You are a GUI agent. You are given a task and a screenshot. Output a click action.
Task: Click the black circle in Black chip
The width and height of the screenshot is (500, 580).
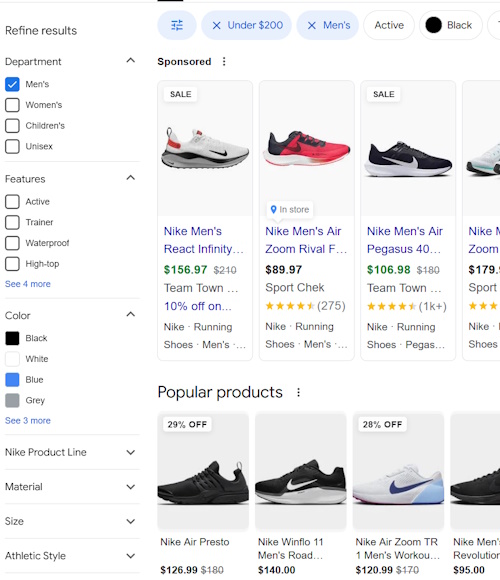(433, 25)
